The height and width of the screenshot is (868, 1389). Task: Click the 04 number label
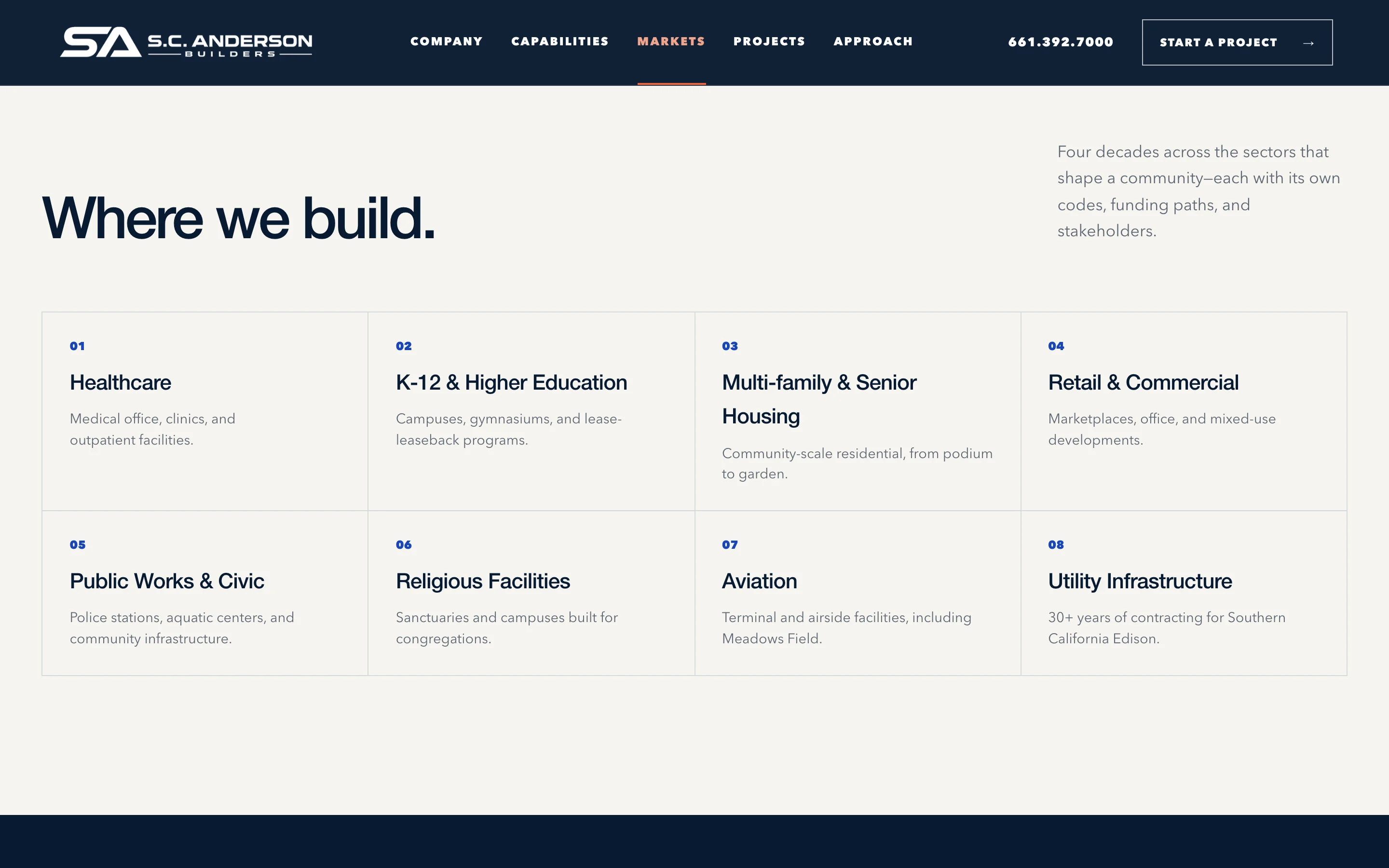1056,346
